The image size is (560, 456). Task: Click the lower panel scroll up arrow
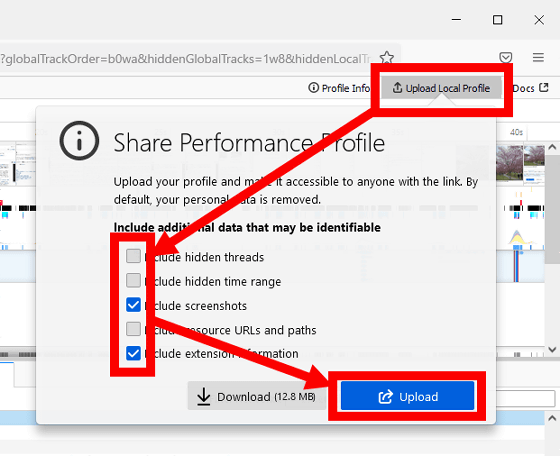552,418
